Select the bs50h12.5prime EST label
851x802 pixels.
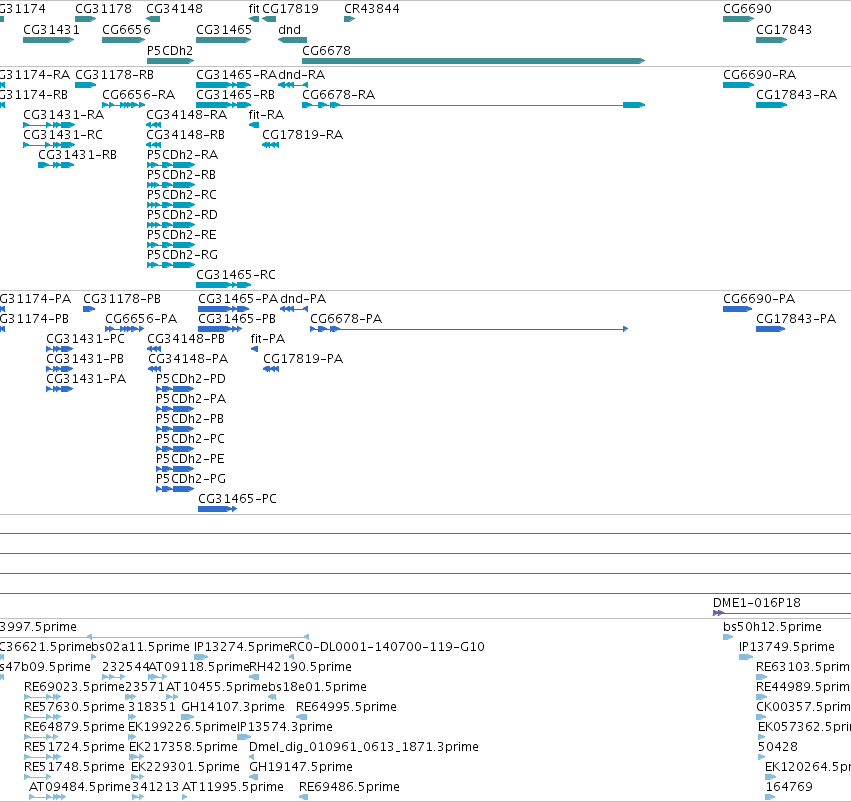pyautogui.click(x=772, y=627)
